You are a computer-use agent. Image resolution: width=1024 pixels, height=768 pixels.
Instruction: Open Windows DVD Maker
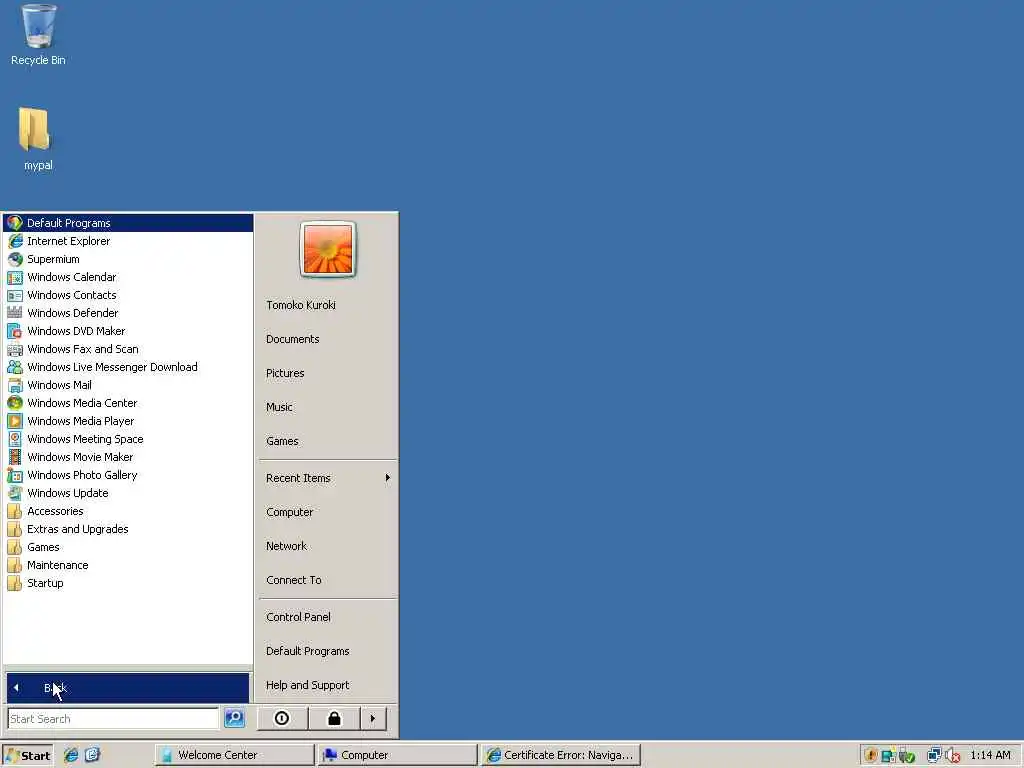coord(128,331)
